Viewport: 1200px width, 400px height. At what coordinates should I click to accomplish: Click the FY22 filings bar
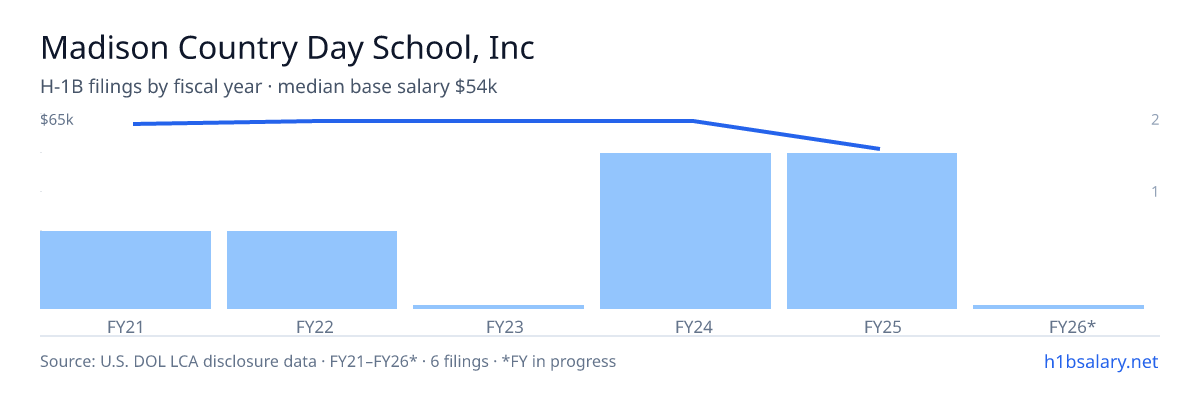tap(312, 270)
